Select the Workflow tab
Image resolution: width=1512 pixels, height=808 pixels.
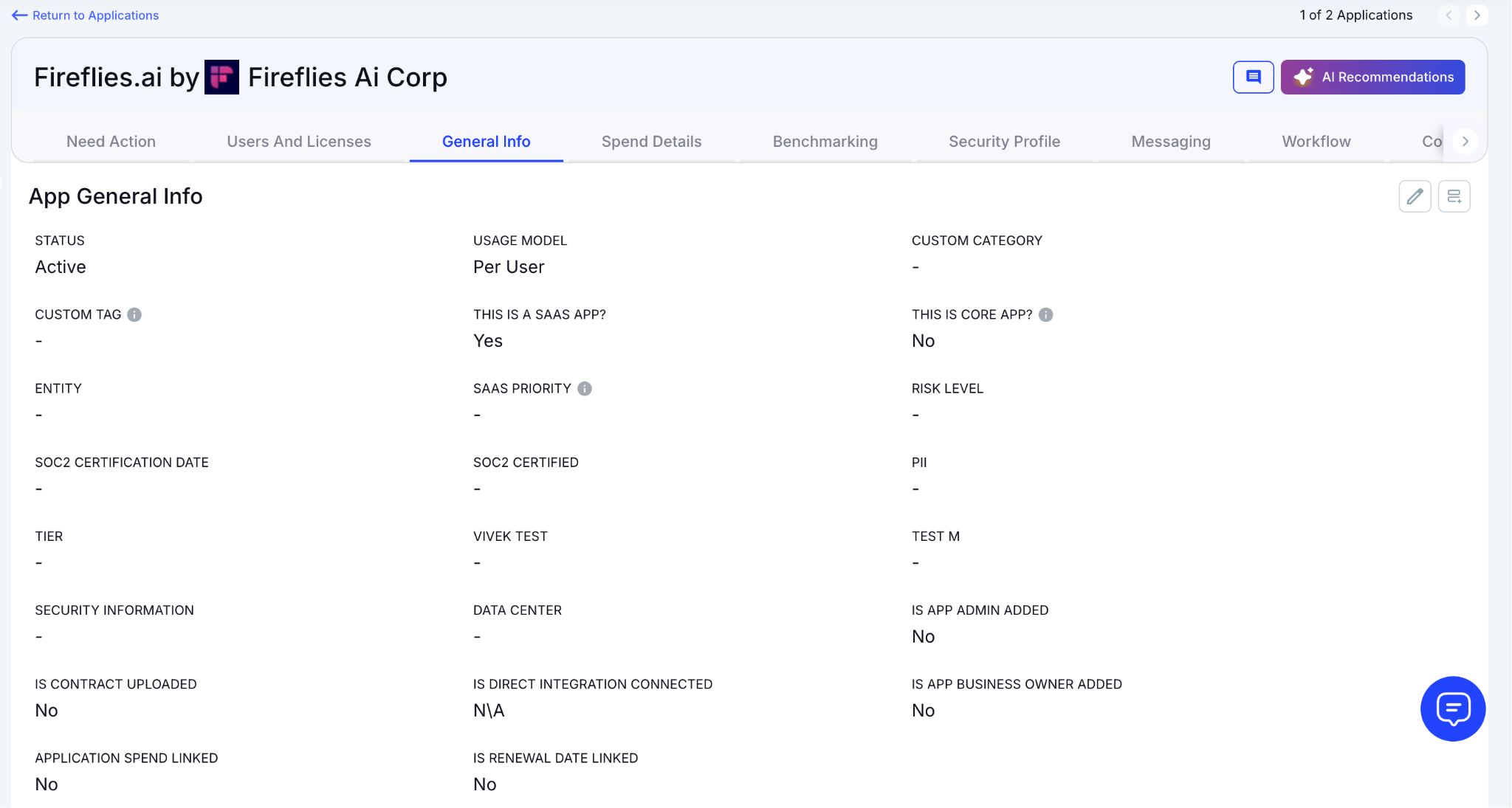1316,142
